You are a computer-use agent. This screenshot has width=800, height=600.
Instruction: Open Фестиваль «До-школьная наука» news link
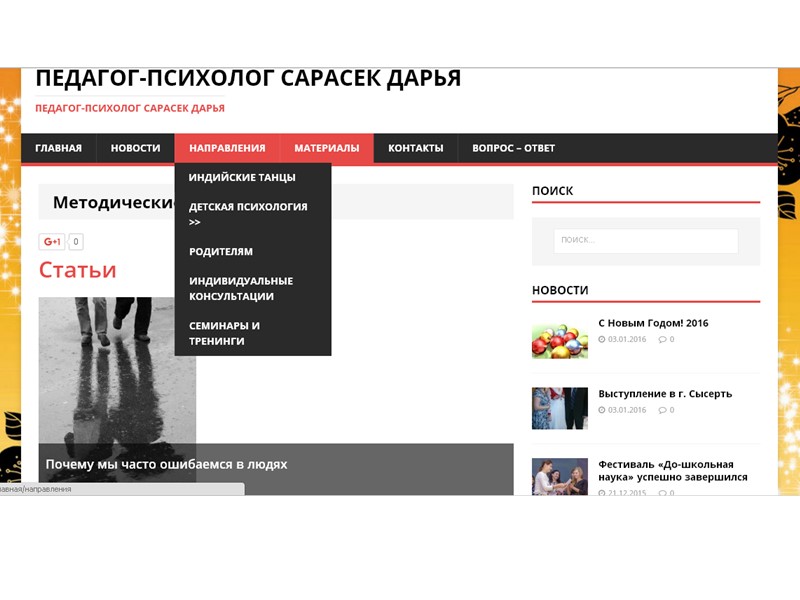click(672, 471)
